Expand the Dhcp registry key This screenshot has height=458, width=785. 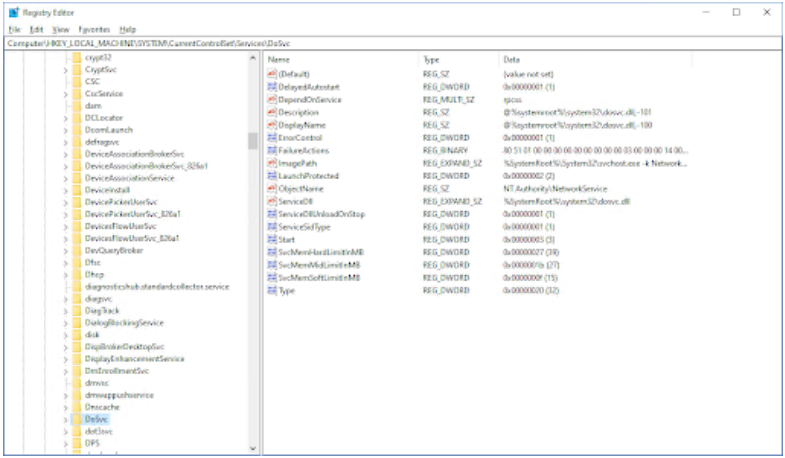click(65, 274)
